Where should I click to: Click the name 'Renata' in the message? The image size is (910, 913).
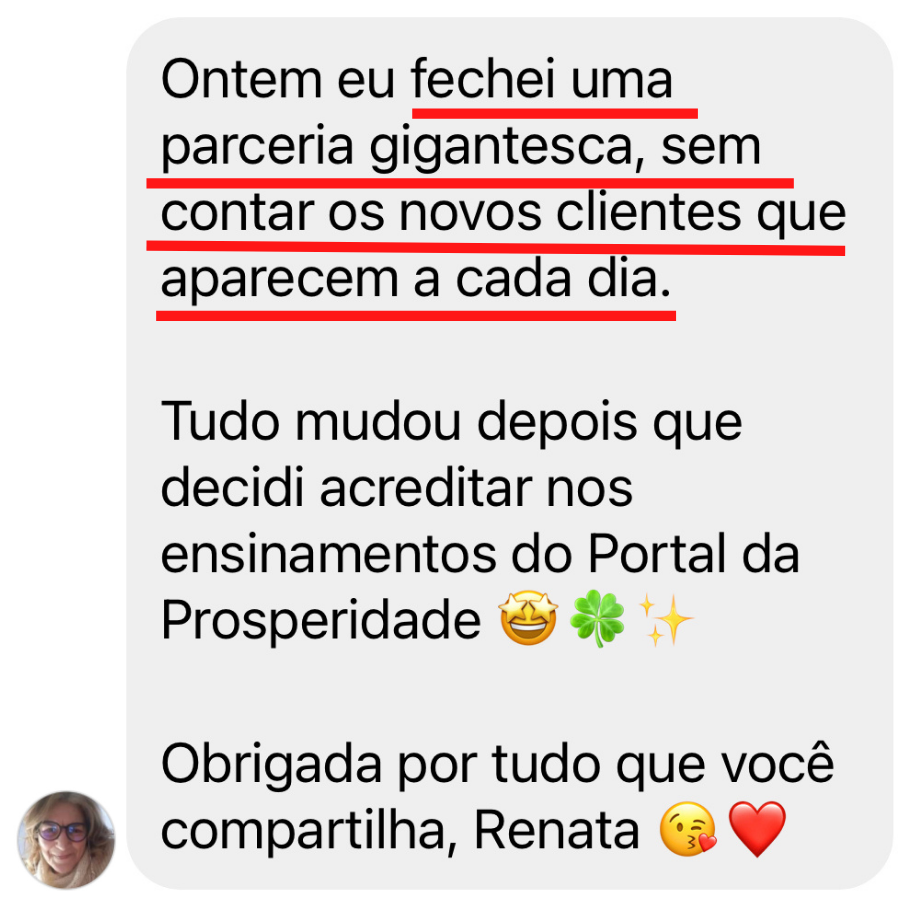pos(557,830)
